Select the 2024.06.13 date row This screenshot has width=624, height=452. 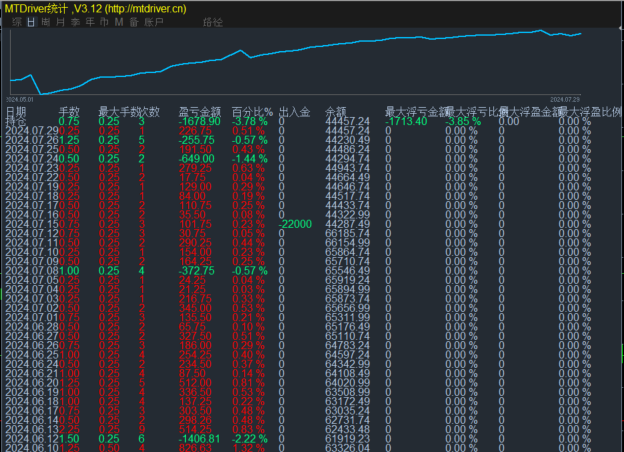[32, 430]
